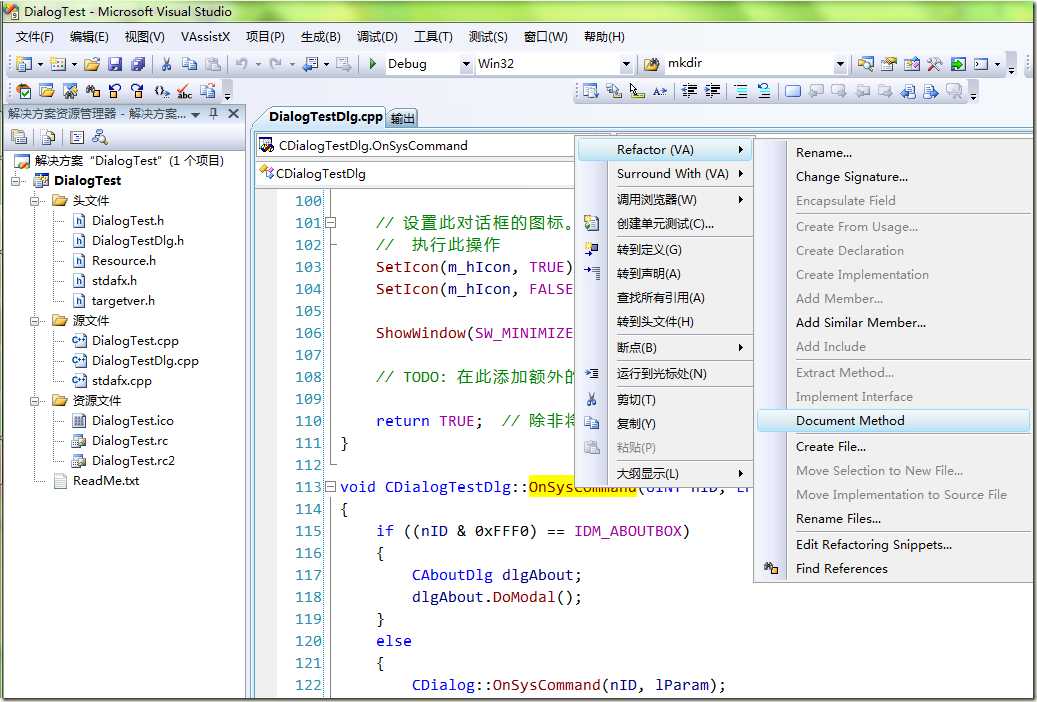Select Document Method in the refactor submenu
1037x702 pixels.
[x=893, y=421]
